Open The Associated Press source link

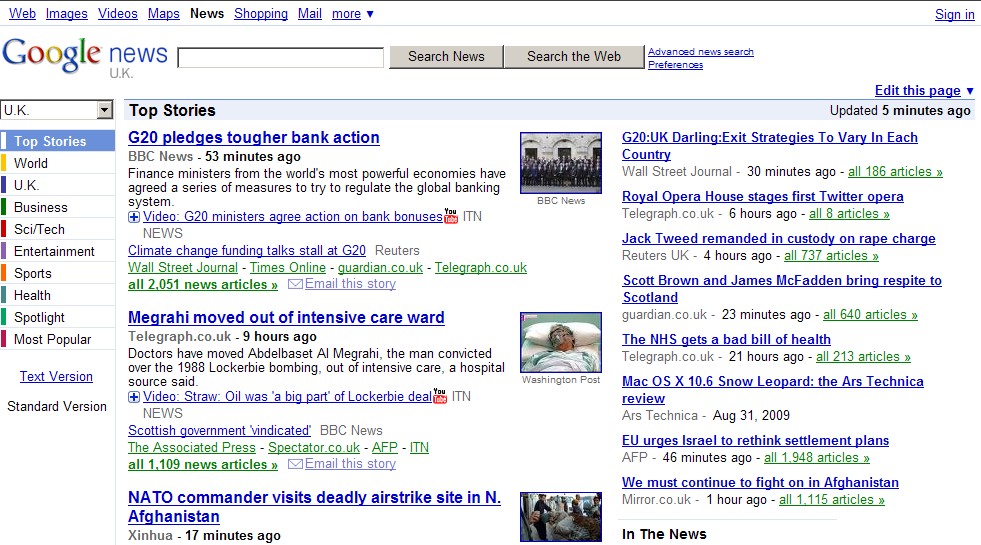coord(192,447)
